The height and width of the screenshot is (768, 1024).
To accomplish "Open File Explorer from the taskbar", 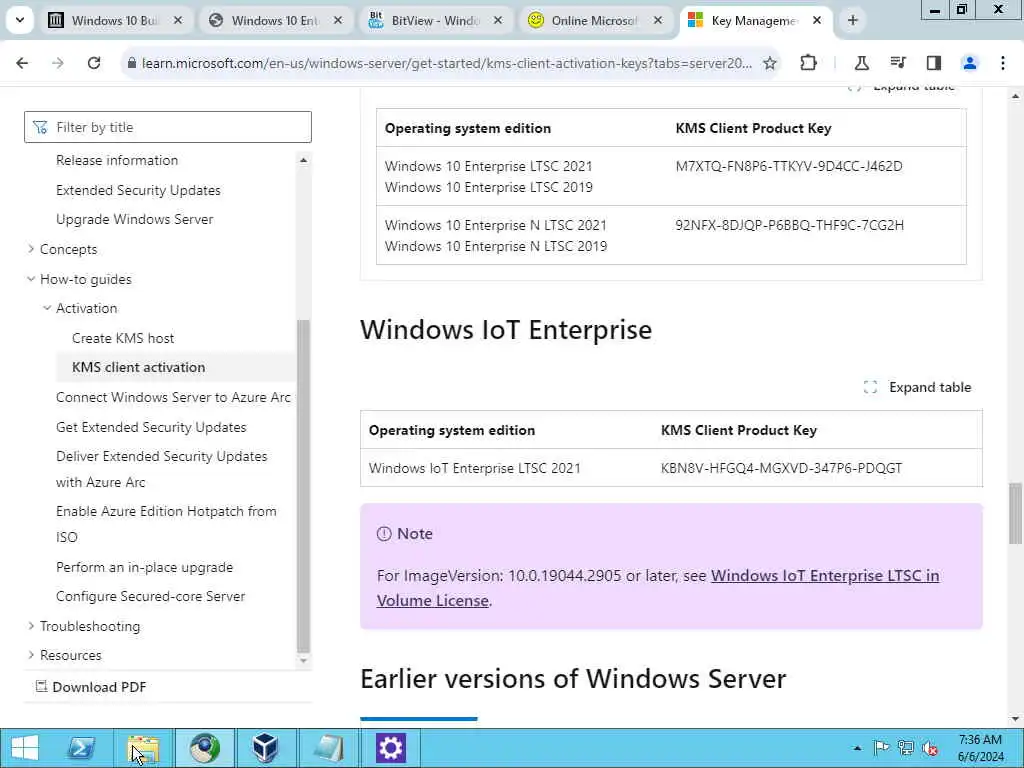I will tap(144, 748).
